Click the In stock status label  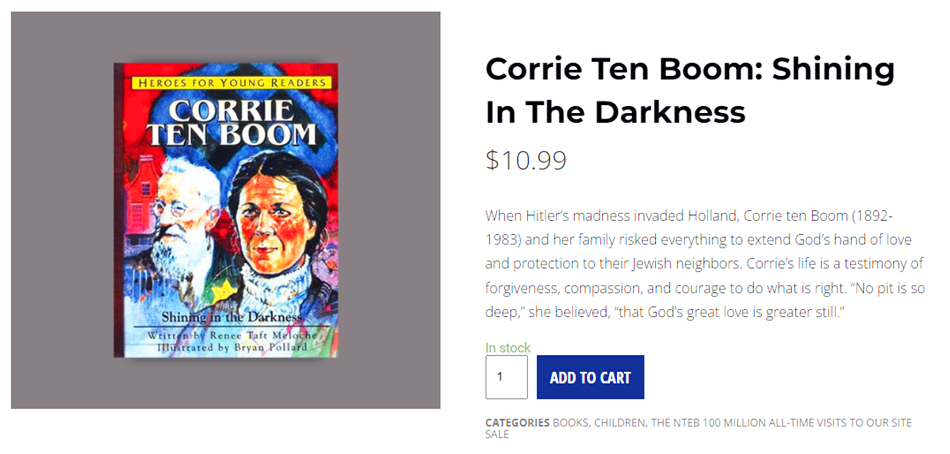coord(508,348)
